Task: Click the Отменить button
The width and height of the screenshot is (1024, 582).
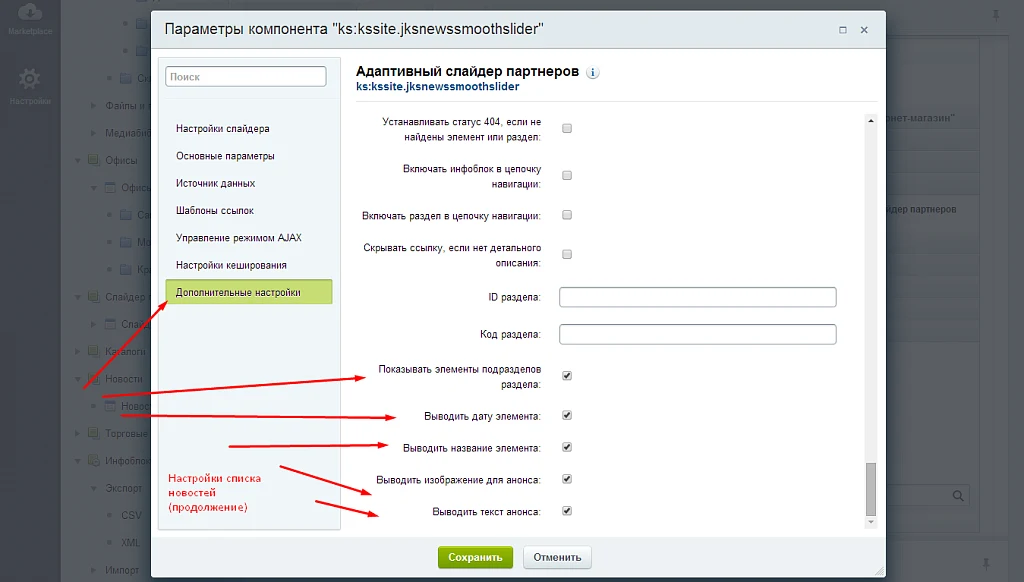Action: 557,557
